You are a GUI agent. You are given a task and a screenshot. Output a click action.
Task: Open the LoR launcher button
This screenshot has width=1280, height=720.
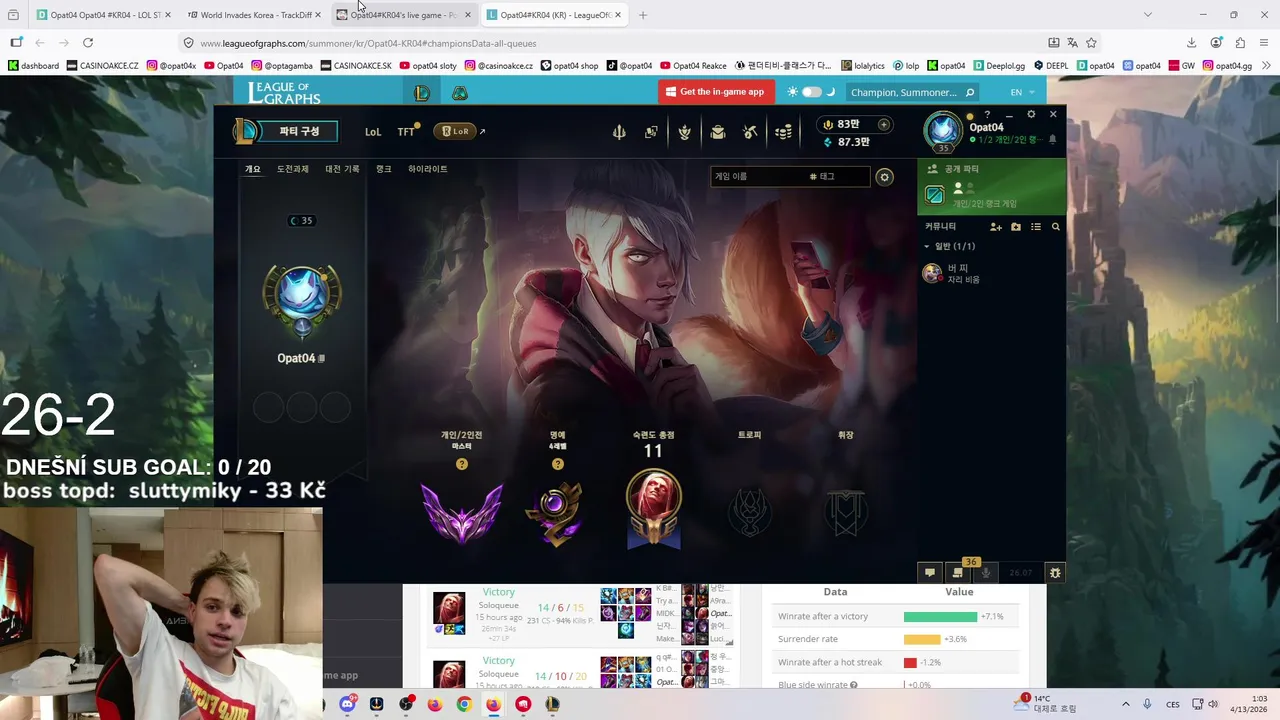[x=455, y=131]
